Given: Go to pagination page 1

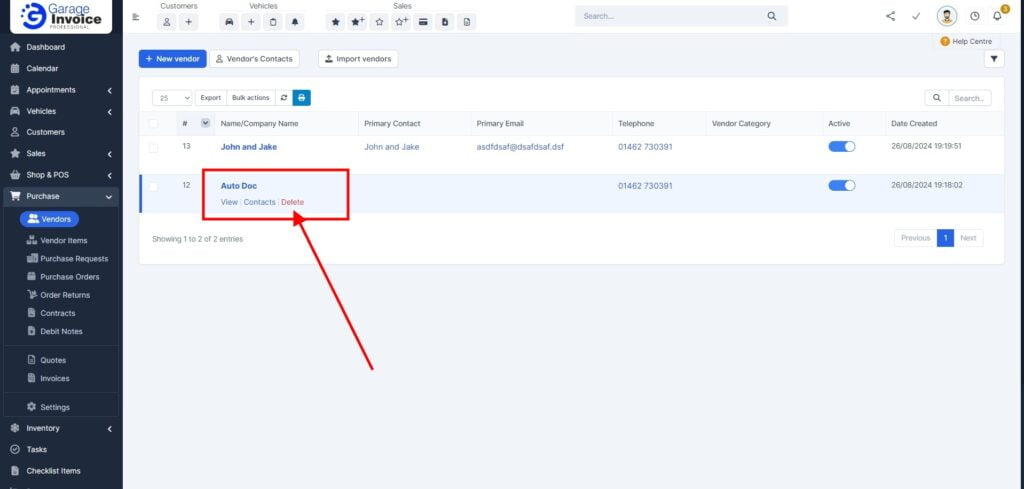Looking at the screenshot, I should (x=945, y=238).
